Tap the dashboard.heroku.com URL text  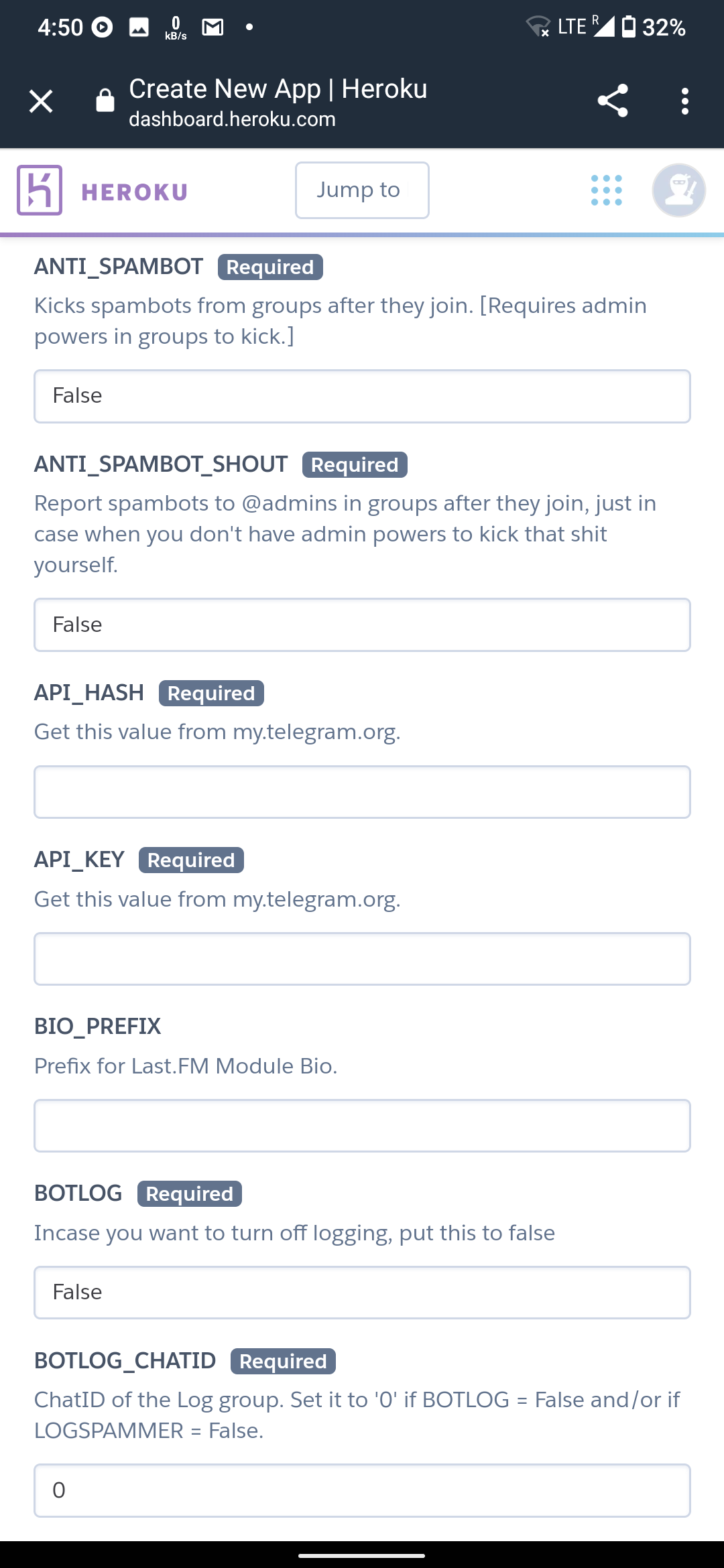[x=232, y=119]
